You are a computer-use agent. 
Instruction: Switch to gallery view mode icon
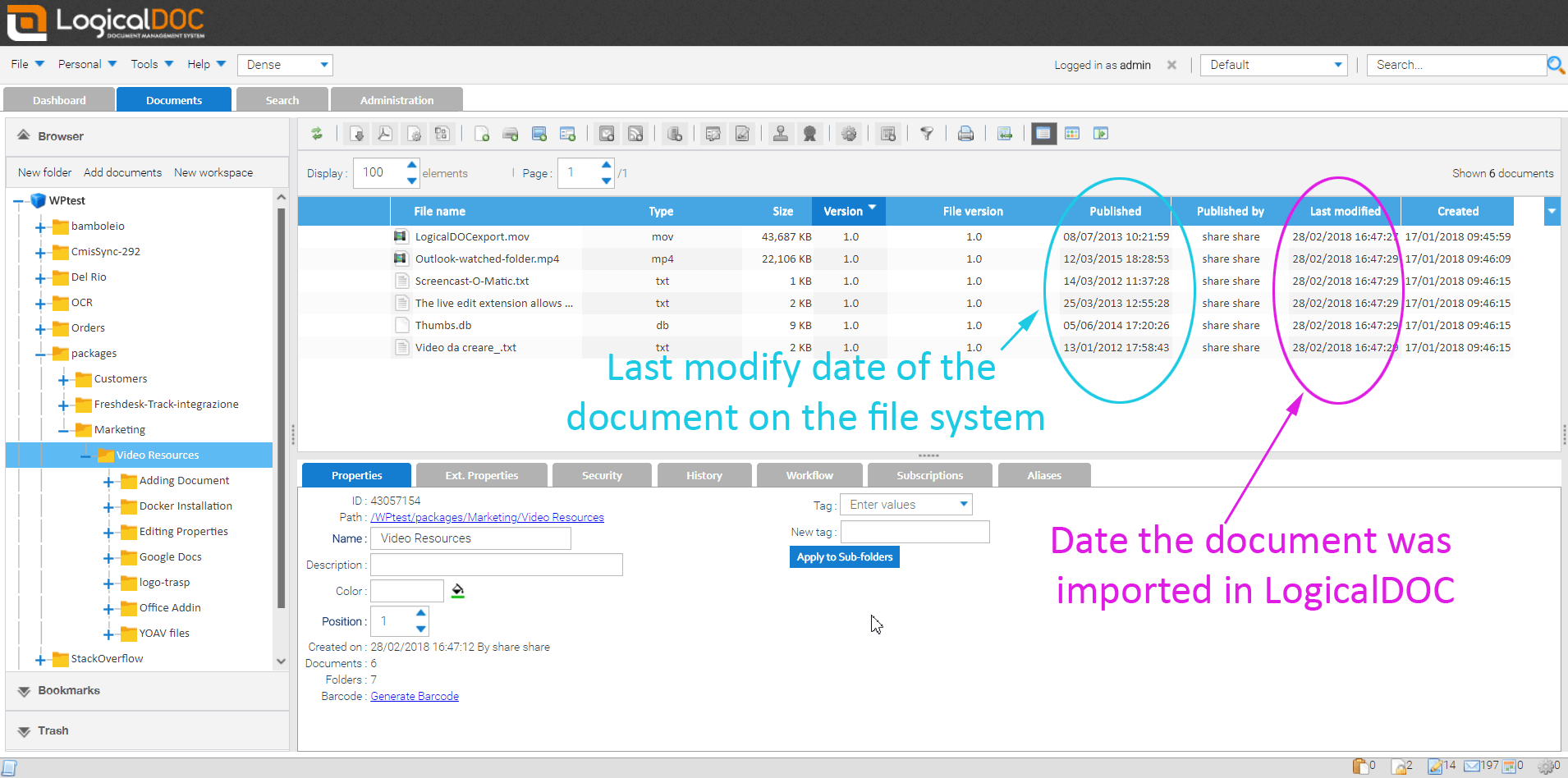[x=1072, y=134]
